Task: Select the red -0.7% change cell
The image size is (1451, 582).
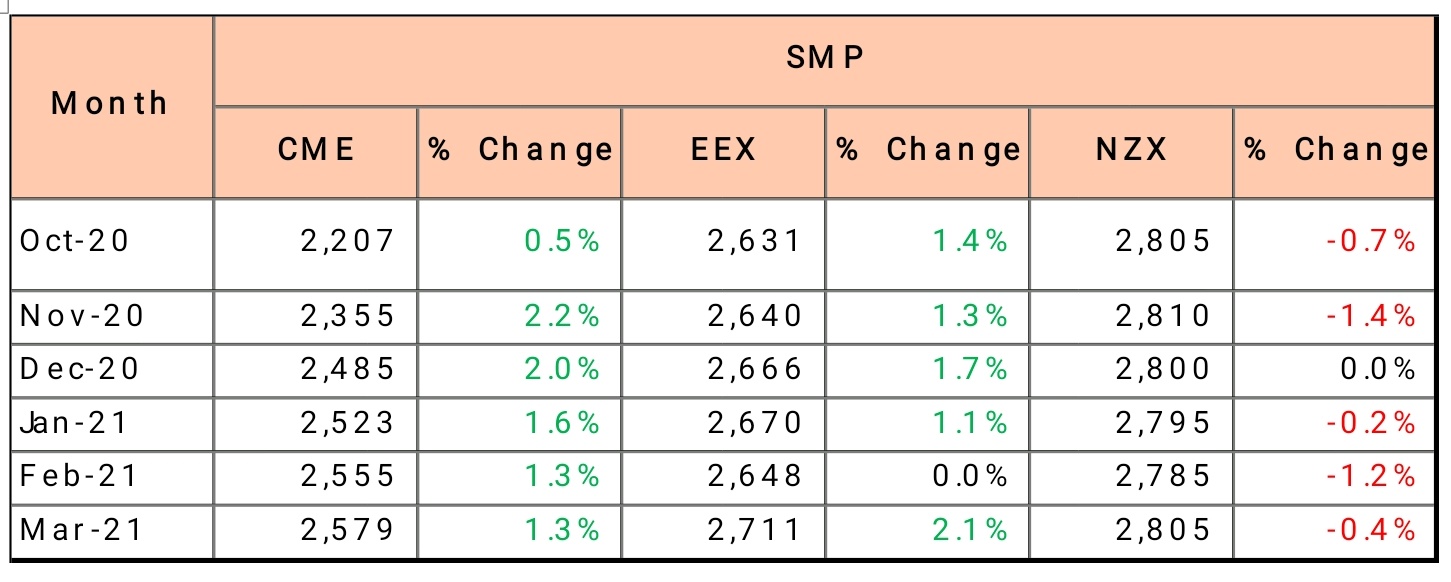Action: (x=1371, y=241)
